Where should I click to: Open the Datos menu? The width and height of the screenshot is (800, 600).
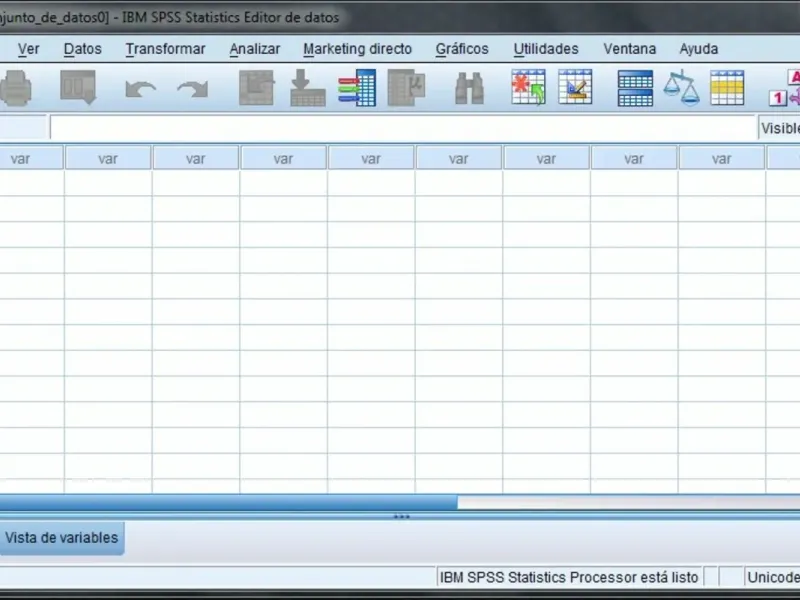pos(83,49)
